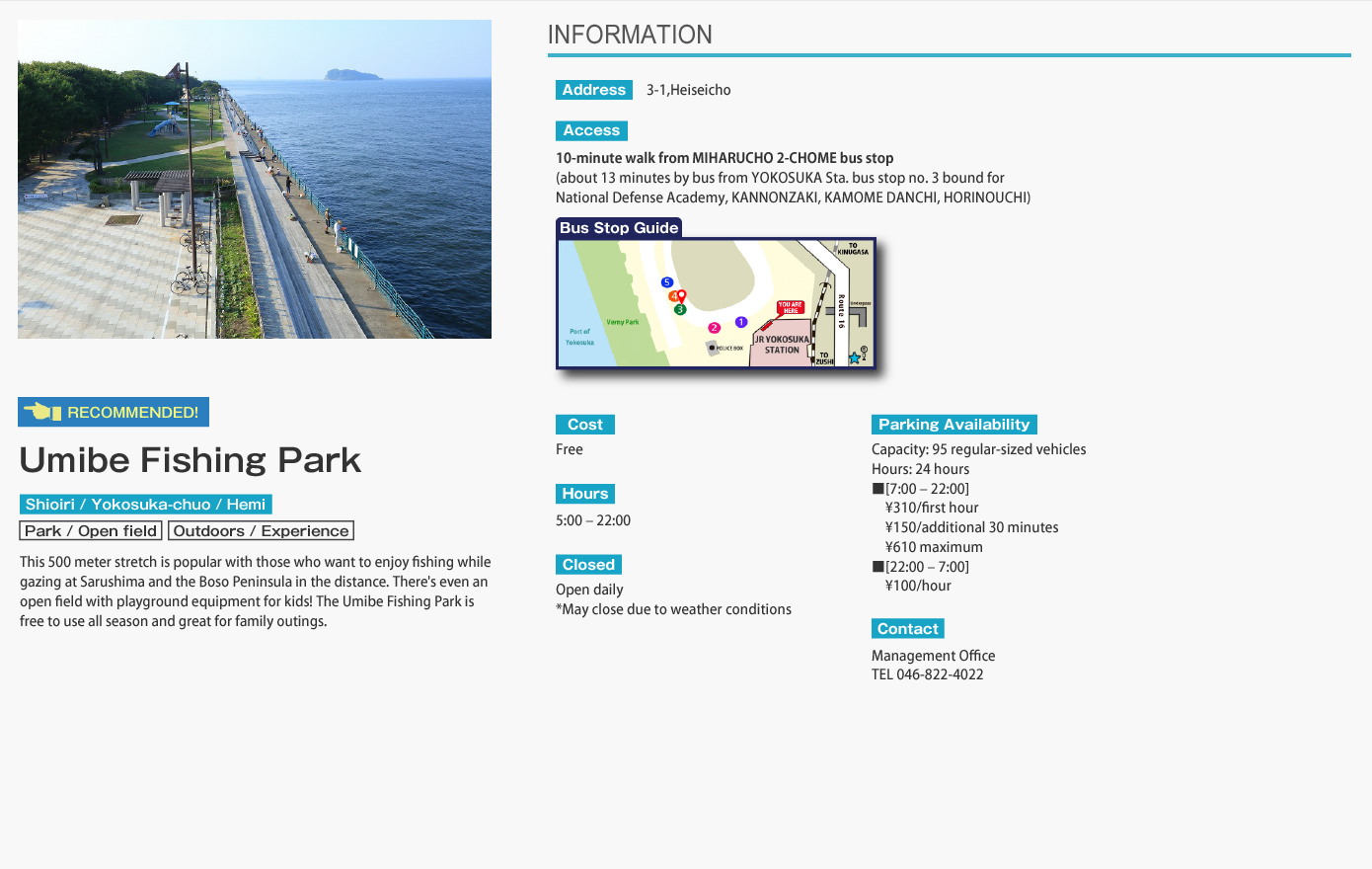The height and width of the screenshot is (869, 1372).
Task: Click the Bus Stop Guide title tab
Action: tap(619, 228)
